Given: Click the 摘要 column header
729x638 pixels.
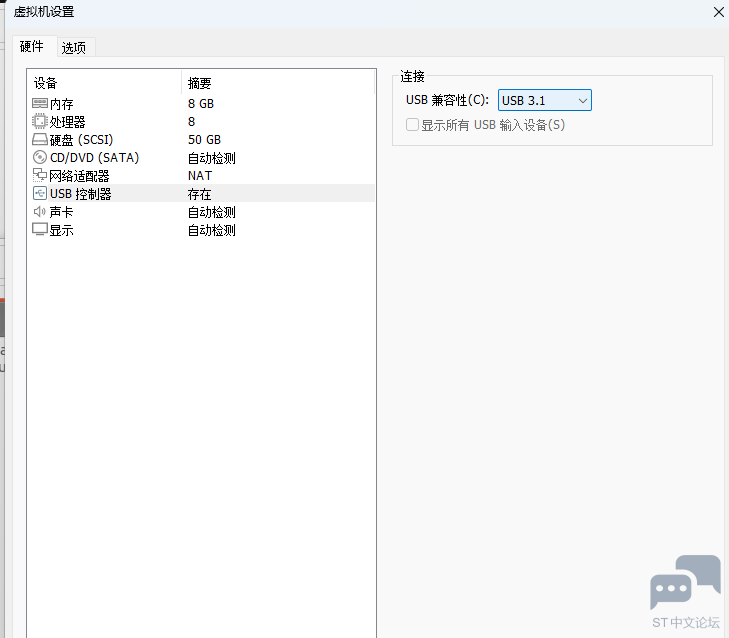Looking at the screenshot, I should coord(200,83).
